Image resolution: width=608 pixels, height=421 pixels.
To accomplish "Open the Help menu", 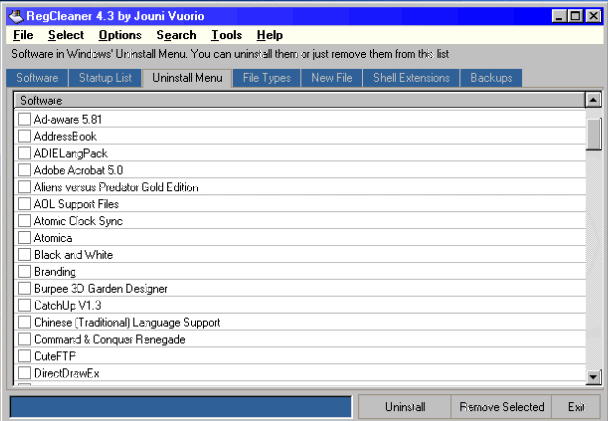I will [269, 35].
